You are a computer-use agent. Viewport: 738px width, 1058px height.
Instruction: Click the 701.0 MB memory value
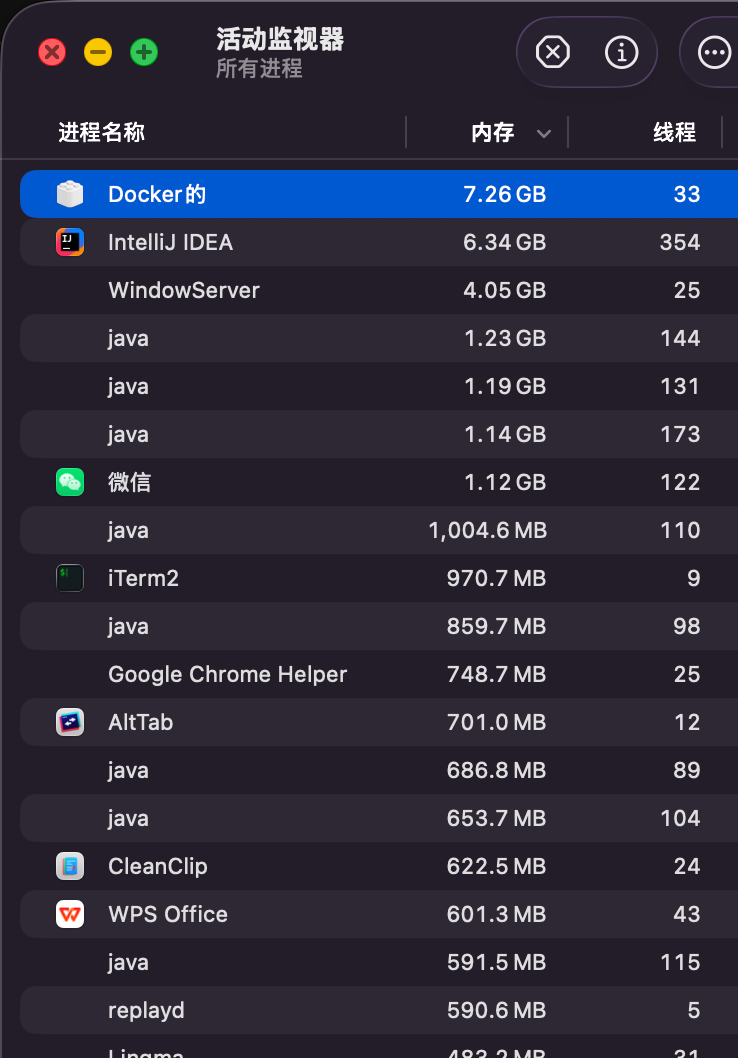pos(496,722)
